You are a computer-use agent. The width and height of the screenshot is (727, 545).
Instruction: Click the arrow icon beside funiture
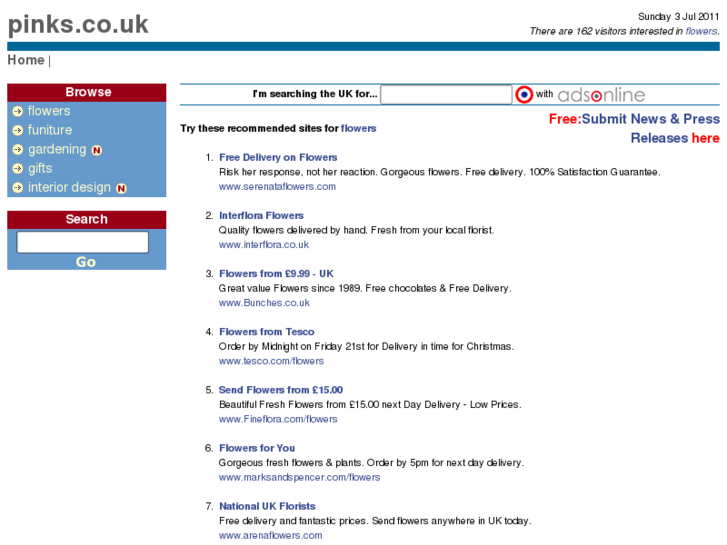coord(18,130)
